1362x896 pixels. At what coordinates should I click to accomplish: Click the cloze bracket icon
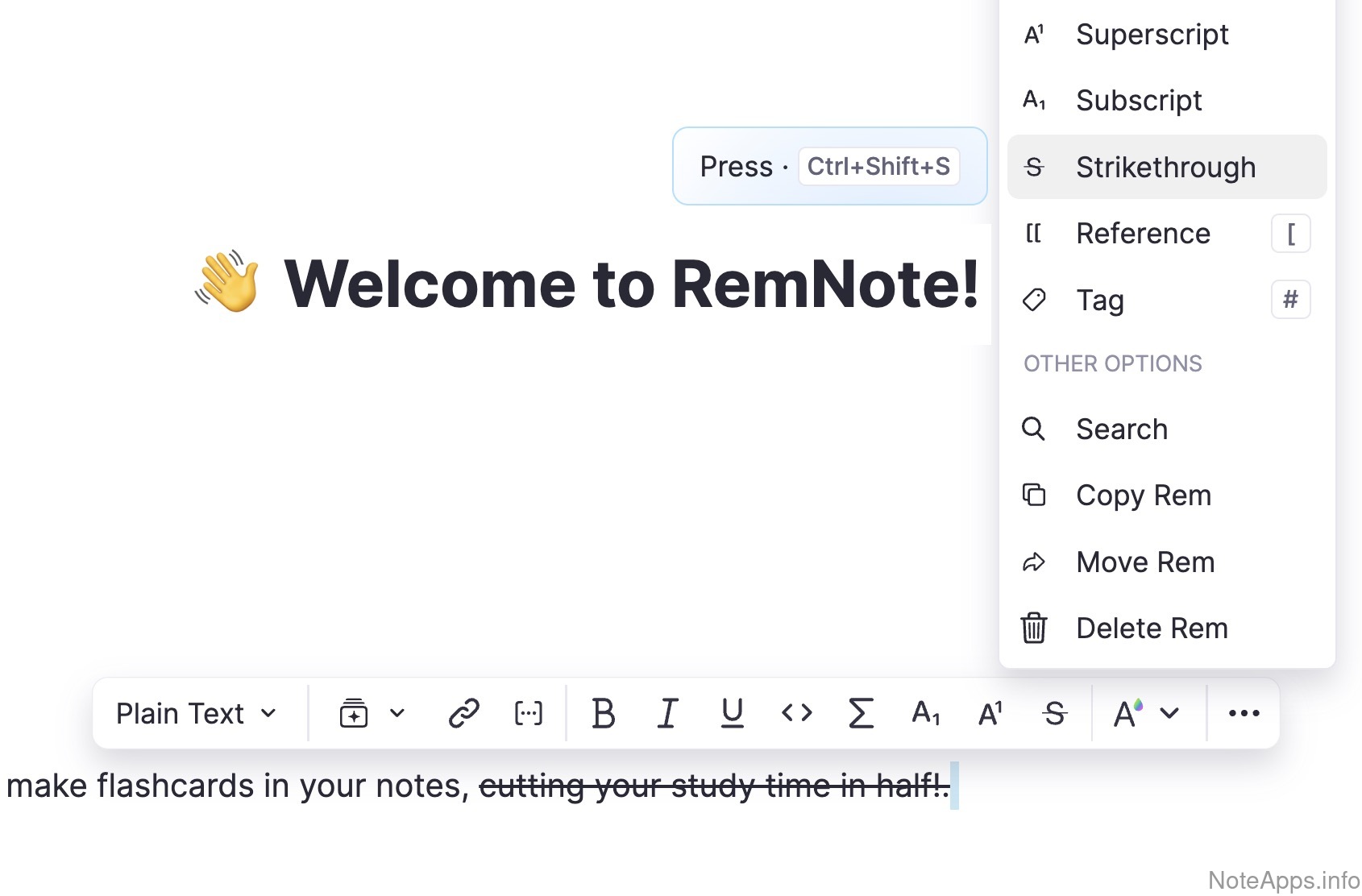[x=529, y=713]
